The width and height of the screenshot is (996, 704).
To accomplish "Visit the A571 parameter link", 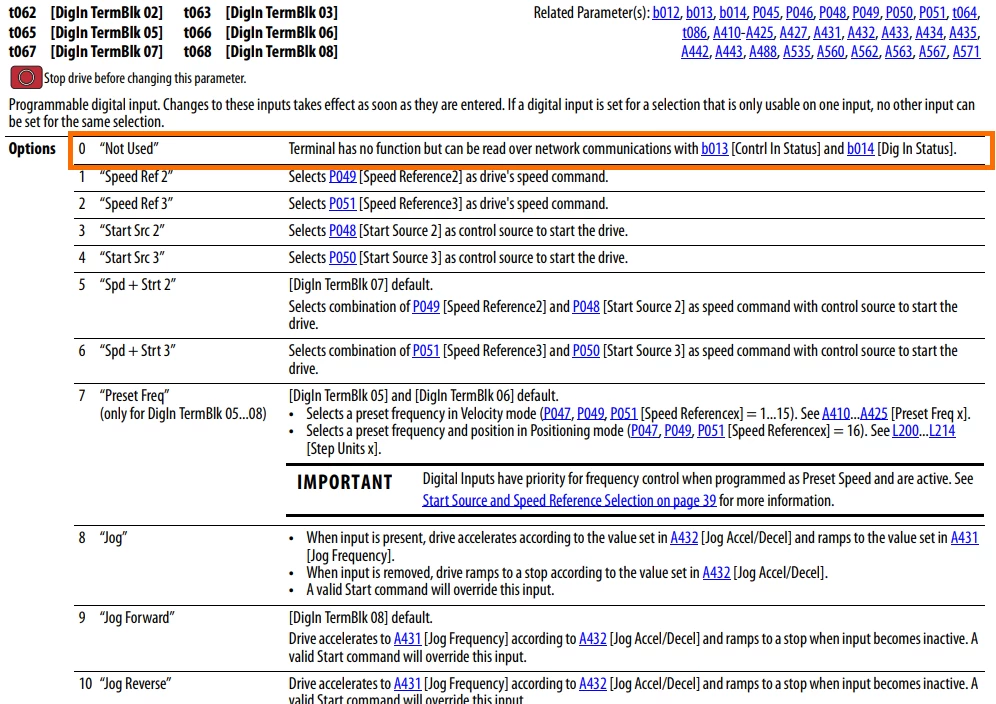I will pos(966,51).
